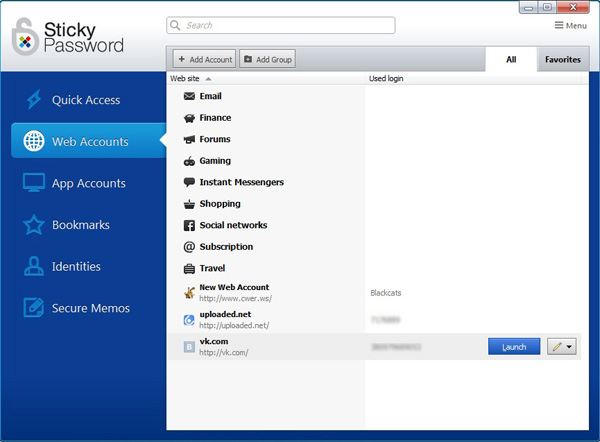Click the Add Account button
The image size is (600, 442).
tap(205, 59)
